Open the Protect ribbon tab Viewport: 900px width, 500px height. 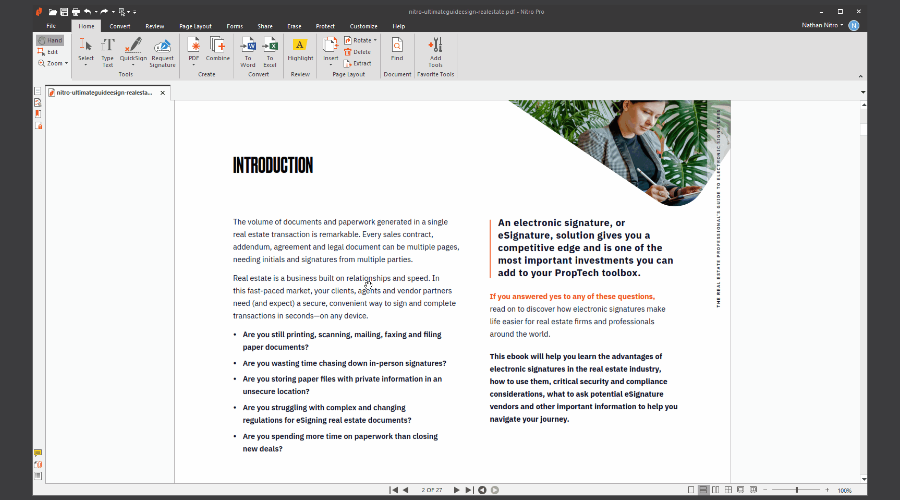[x=325, y=26]
